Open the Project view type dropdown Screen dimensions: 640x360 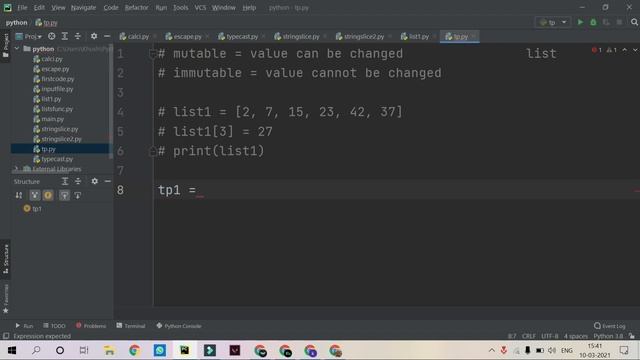click(x=29, y=36)
